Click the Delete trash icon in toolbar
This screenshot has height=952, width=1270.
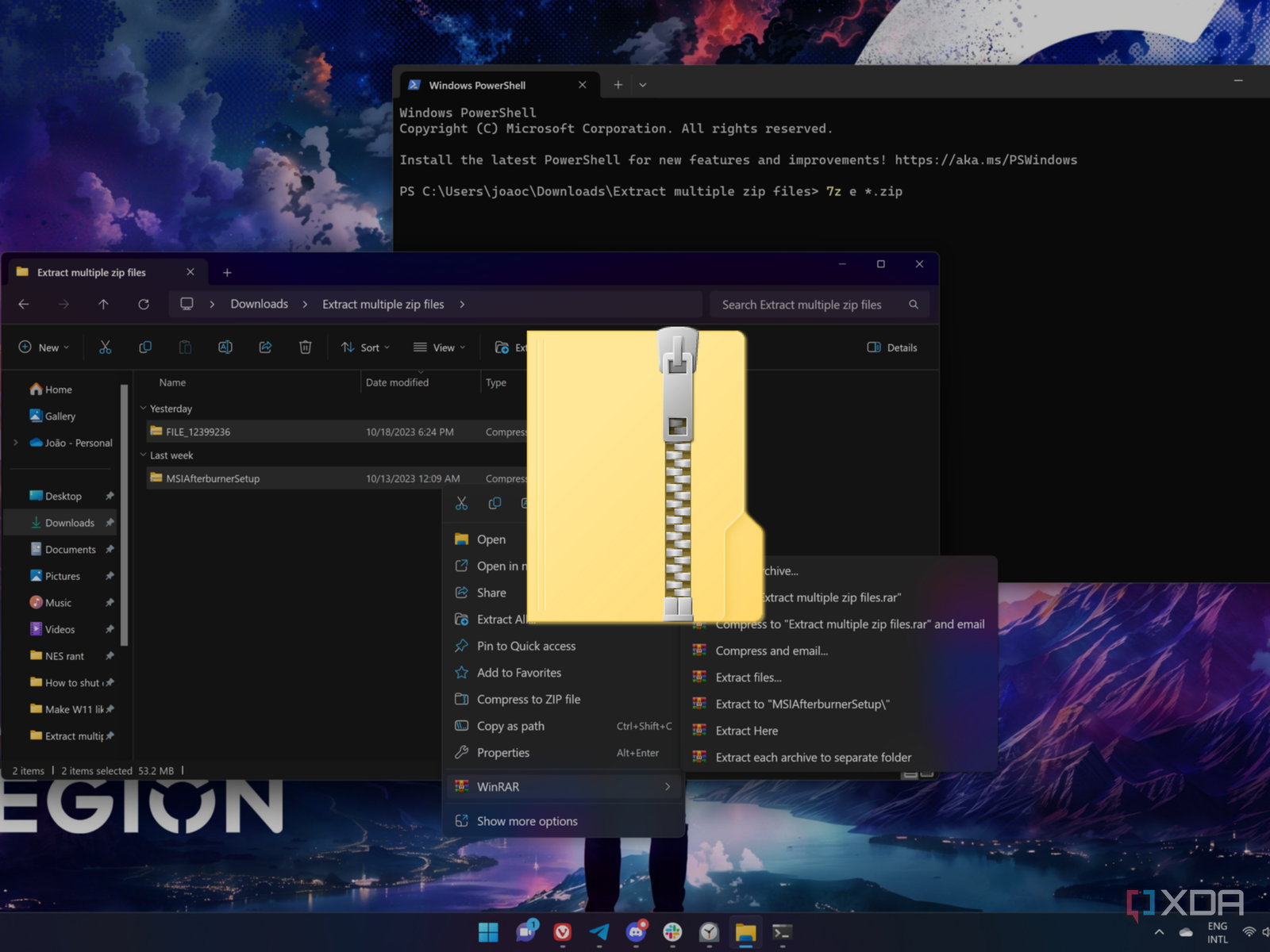pos(305,347)
